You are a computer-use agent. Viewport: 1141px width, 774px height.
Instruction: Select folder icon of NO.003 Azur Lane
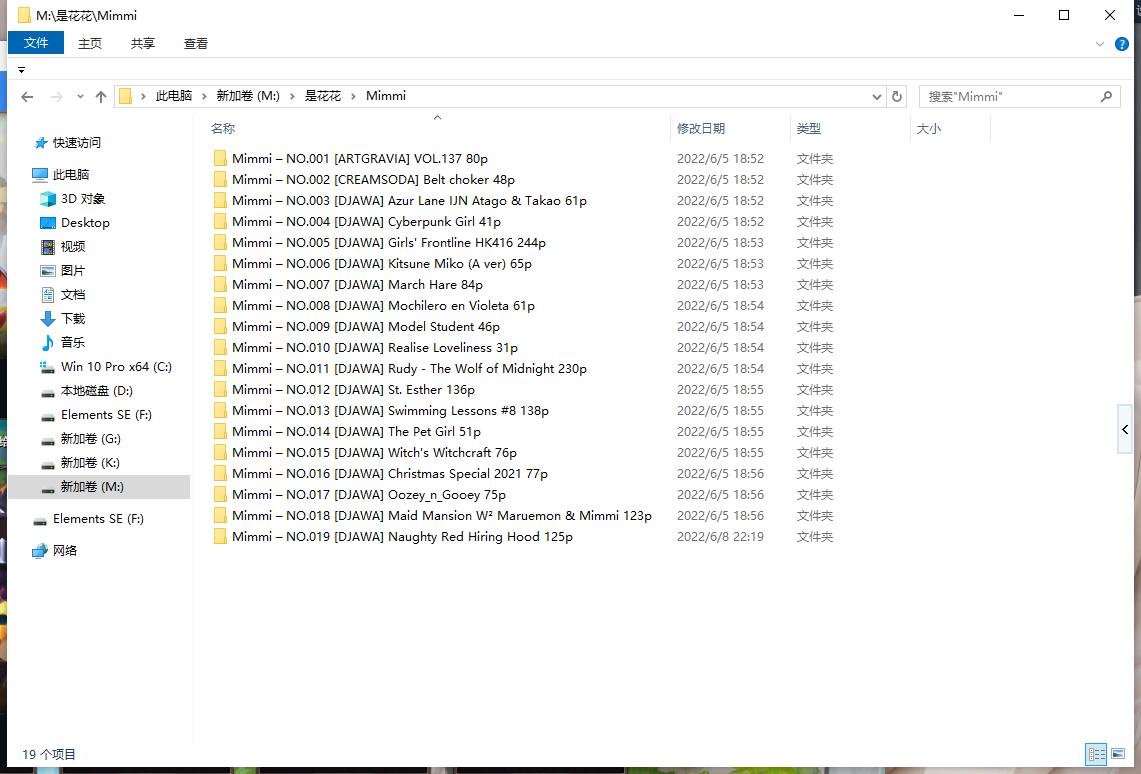220,201
